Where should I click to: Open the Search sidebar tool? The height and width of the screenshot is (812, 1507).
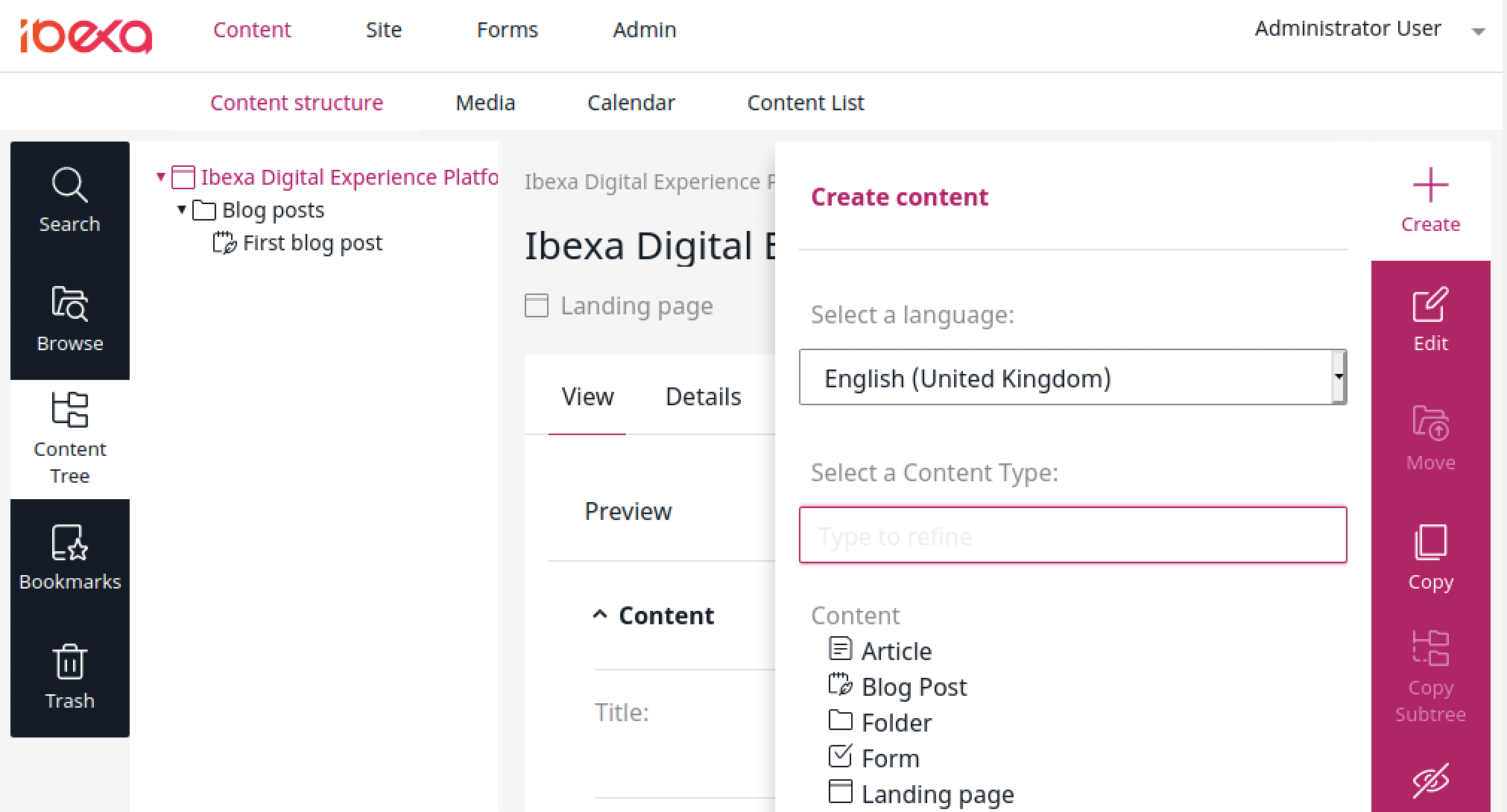click(70, 201)
